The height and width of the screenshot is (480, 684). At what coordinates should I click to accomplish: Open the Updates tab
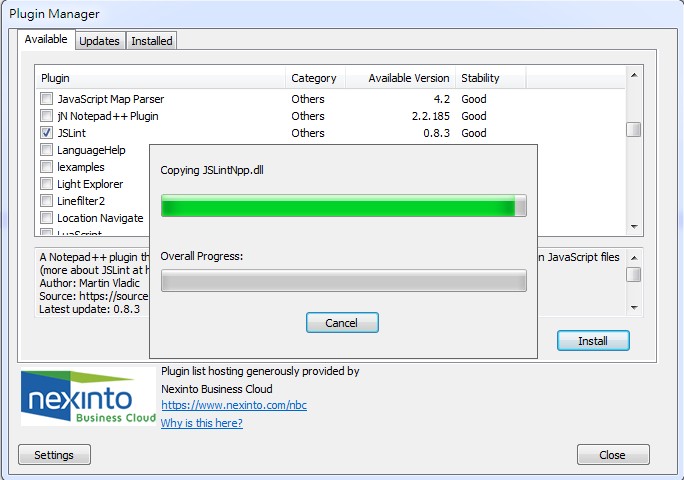pyautogui.click(x=99, y=41)
